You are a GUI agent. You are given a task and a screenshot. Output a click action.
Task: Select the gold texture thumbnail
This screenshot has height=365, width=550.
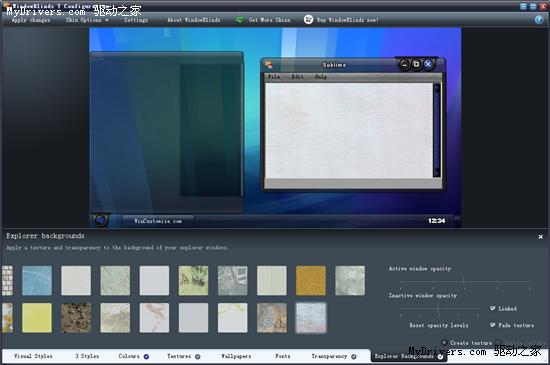[x=311, y=280]
